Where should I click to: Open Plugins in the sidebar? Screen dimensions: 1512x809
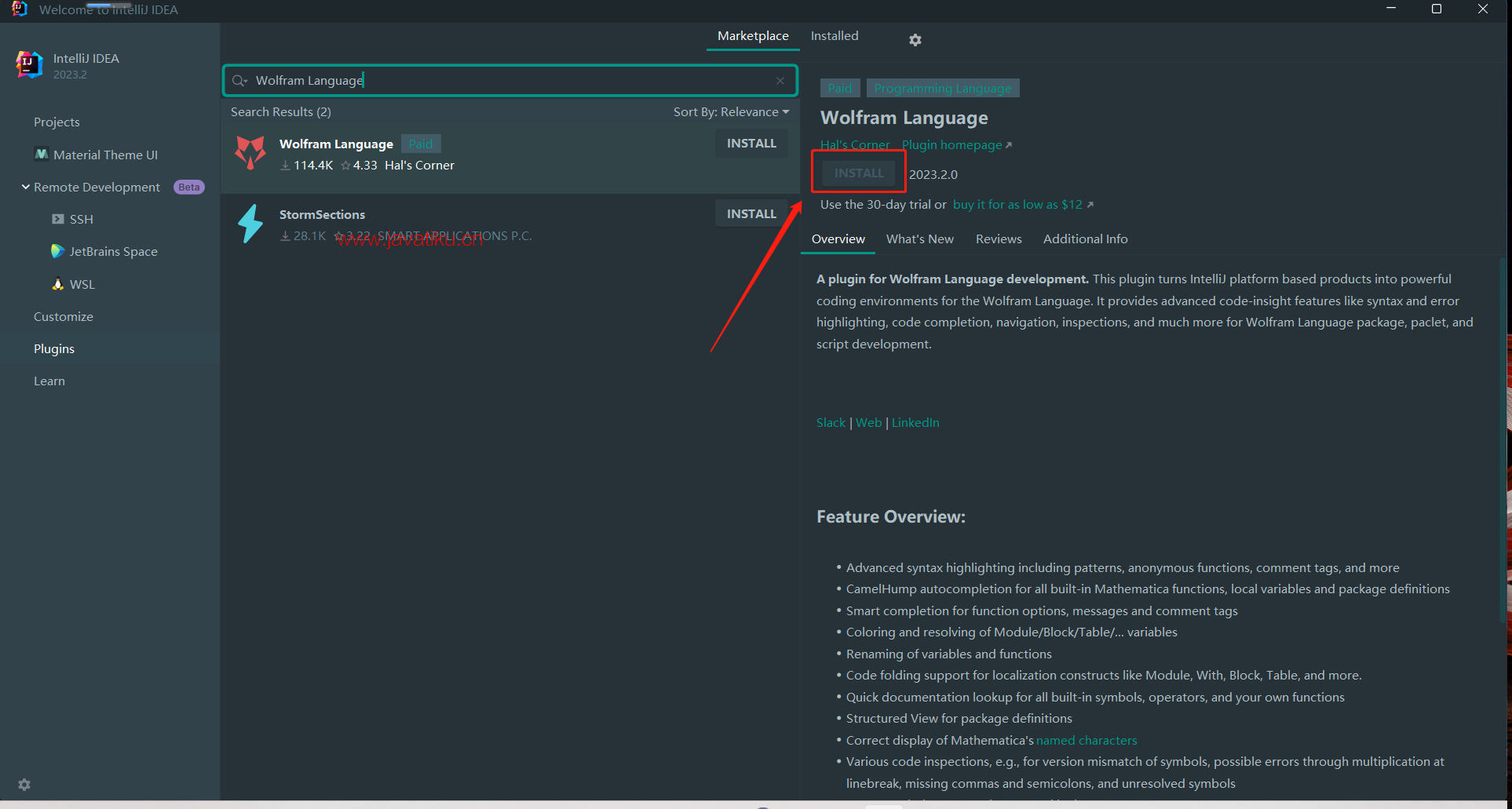pos(53,349)
